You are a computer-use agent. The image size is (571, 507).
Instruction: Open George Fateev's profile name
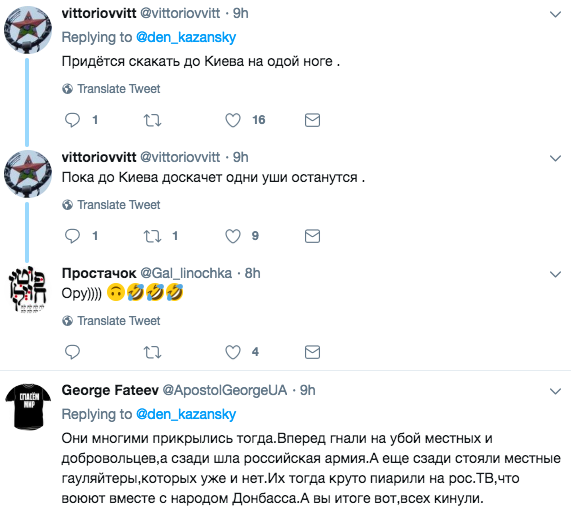110,390
